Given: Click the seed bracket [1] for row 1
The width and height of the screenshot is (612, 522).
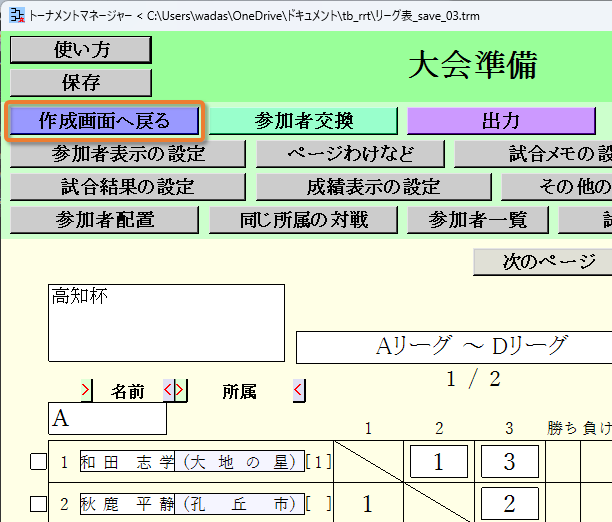Looking at the screenshot, I should point(318,462).
